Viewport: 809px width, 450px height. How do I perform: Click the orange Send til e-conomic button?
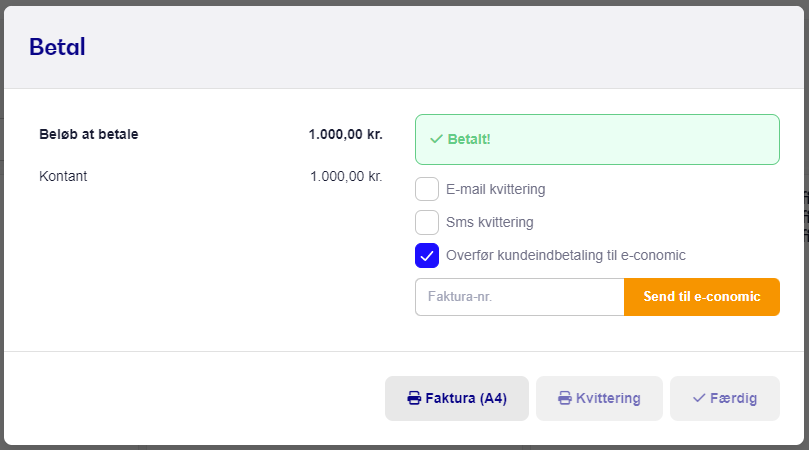pyautogui.click(x=702, y=297)
